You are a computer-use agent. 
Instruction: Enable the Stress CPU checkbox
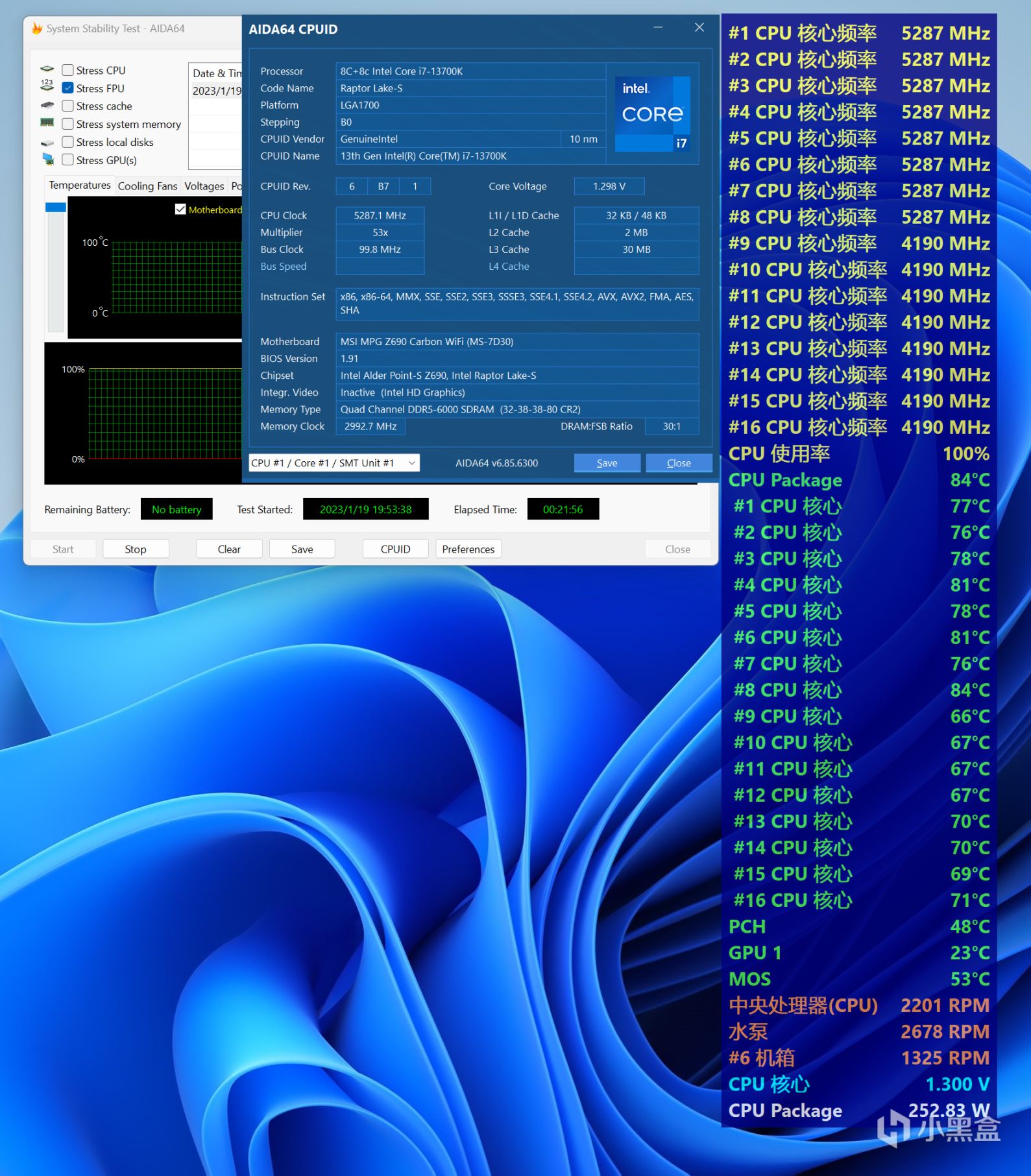[67, 70]
